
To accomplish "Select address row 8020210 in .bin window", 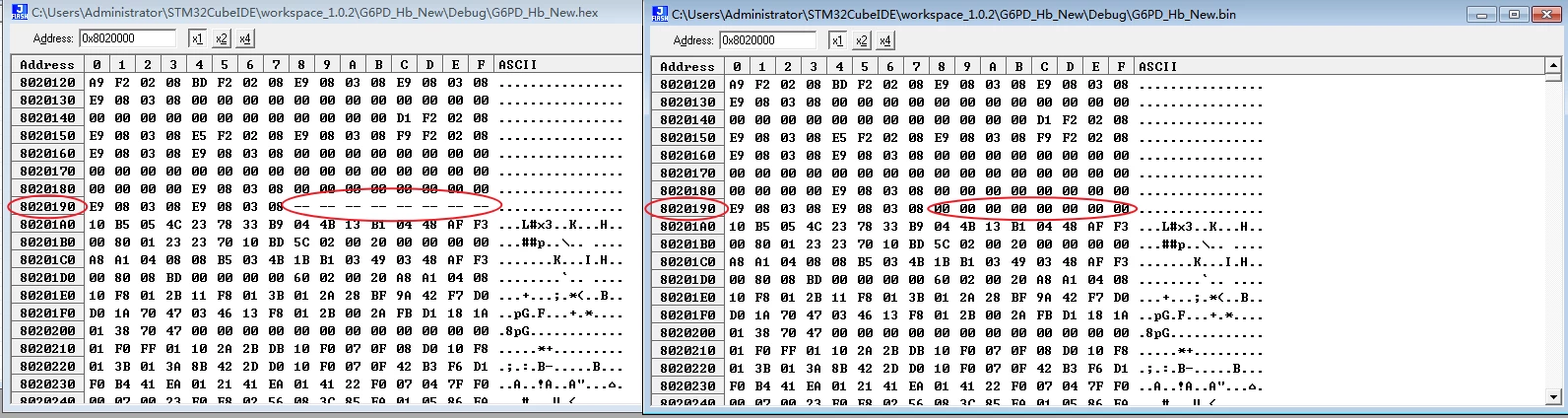I will click(x=687, y=350).
